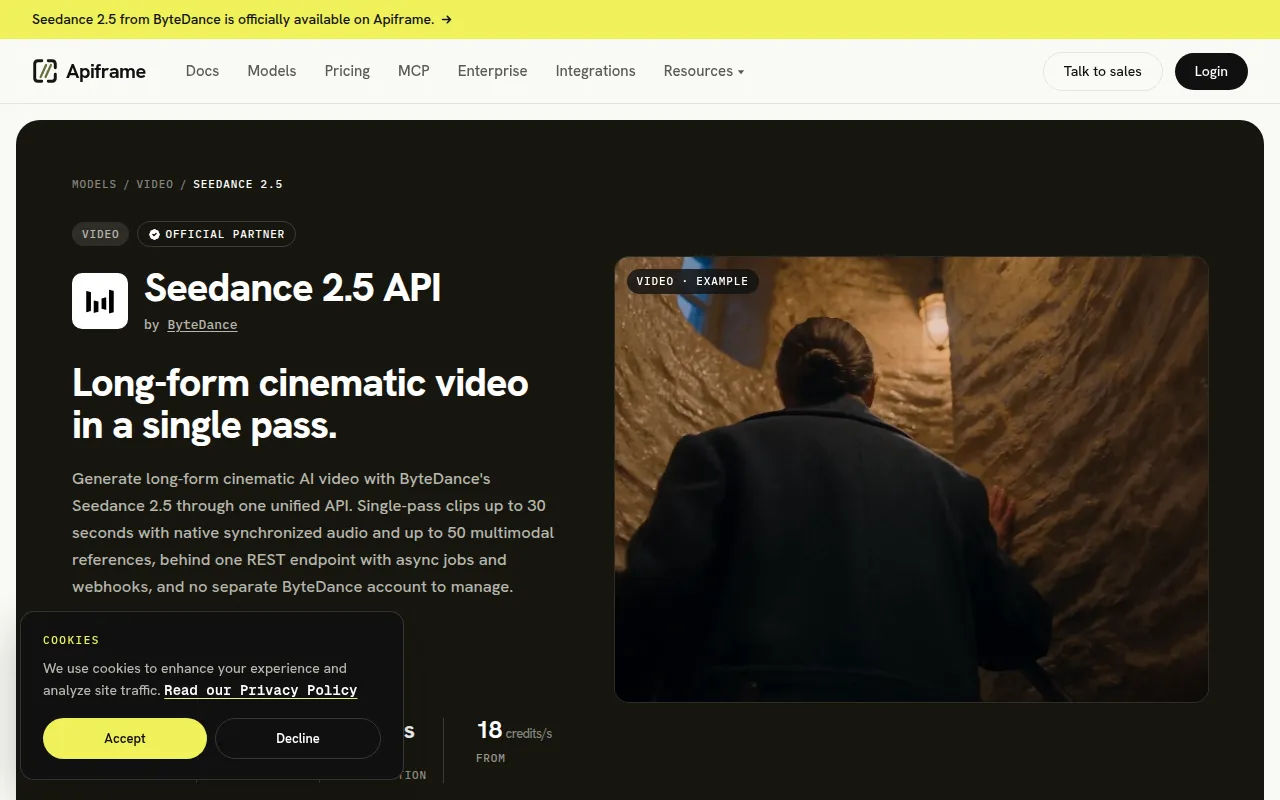
Task: Click the Login button
Action: 1211,71
